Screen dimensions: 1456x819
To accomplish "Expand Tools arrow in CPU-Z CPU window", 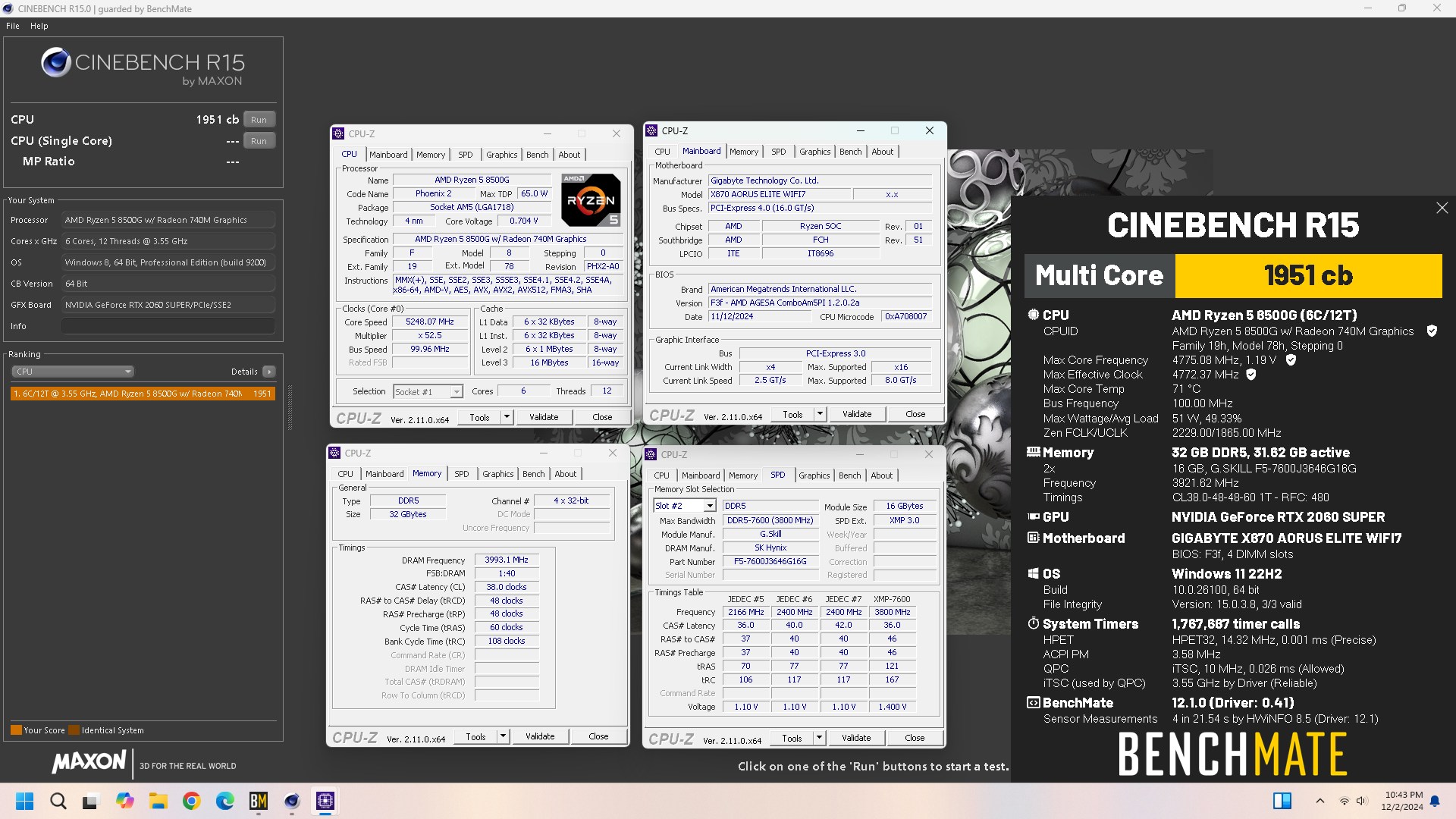I will pyautogui.click(x=507, y=417).
